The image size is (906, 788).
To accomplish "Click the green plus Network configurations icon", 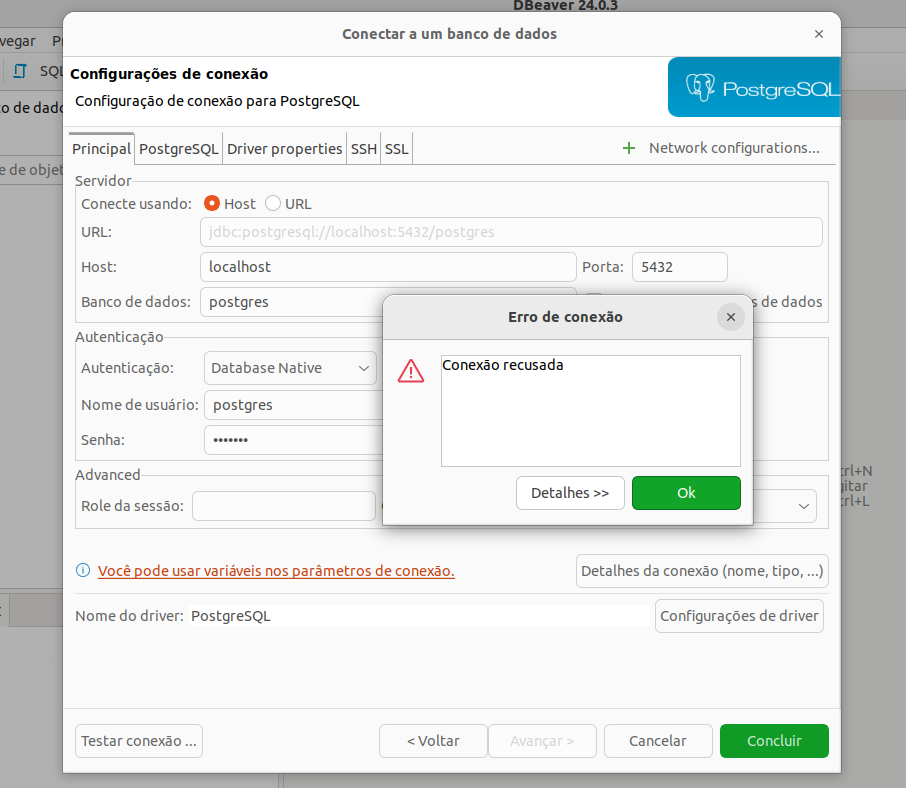I will [629, 148].
